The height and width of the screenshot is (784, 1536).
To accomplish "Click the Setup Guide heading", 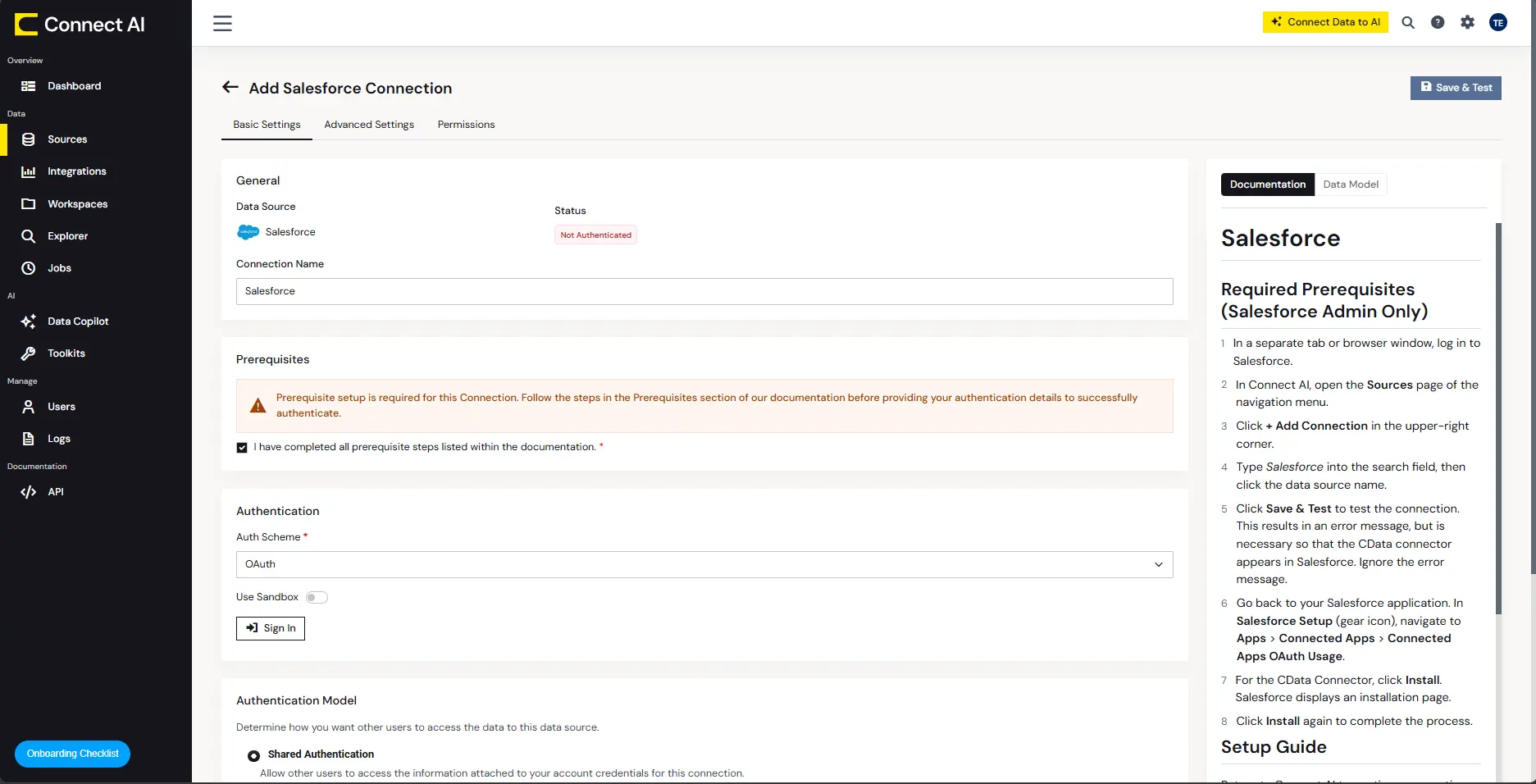I will click(1274, 747).
